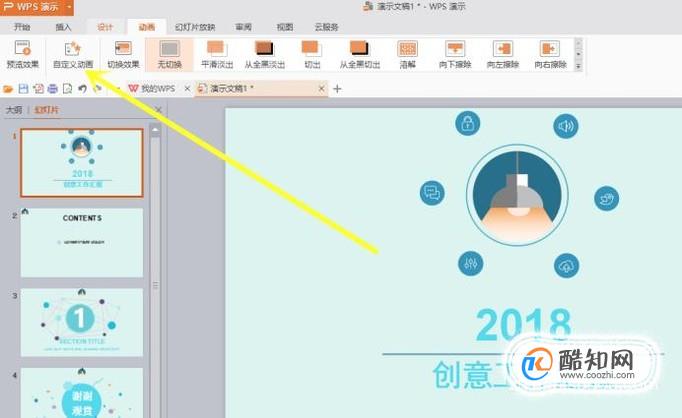Image resolution: width=682 pixels, height=418 pixels.
Task: Select the lamp illustration on the slide
Action: coord(517,195)
